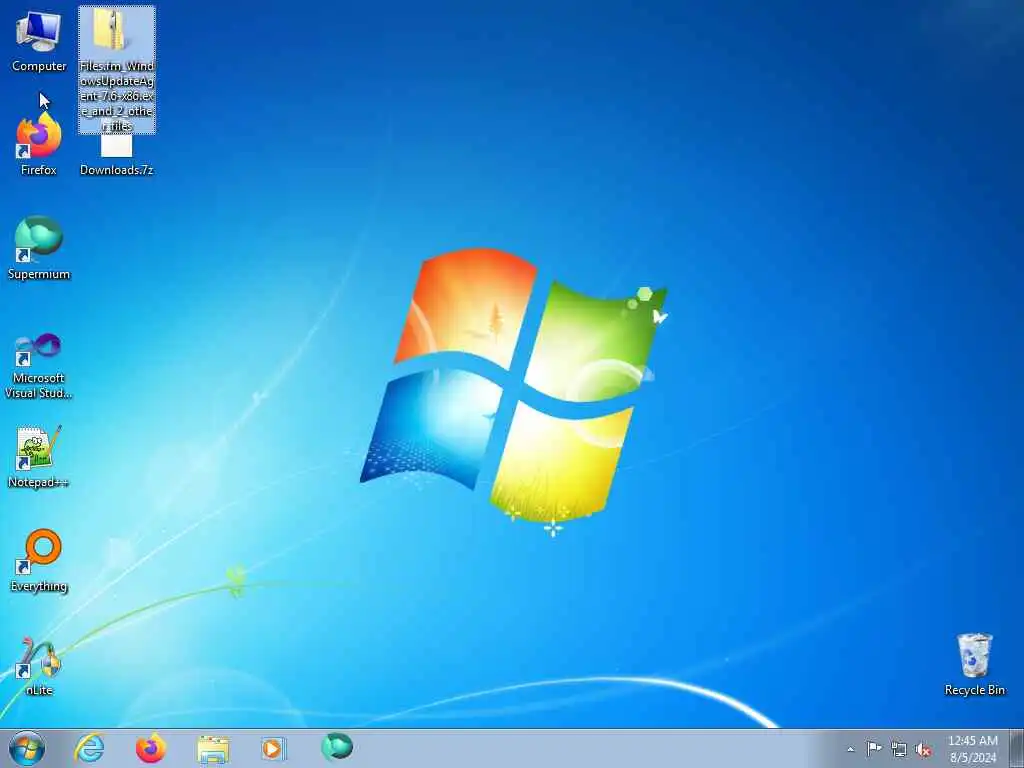Launch Internet Explorer from the taskbar
The height and width of the screenshot is (768, 1024).
(89, 748)
